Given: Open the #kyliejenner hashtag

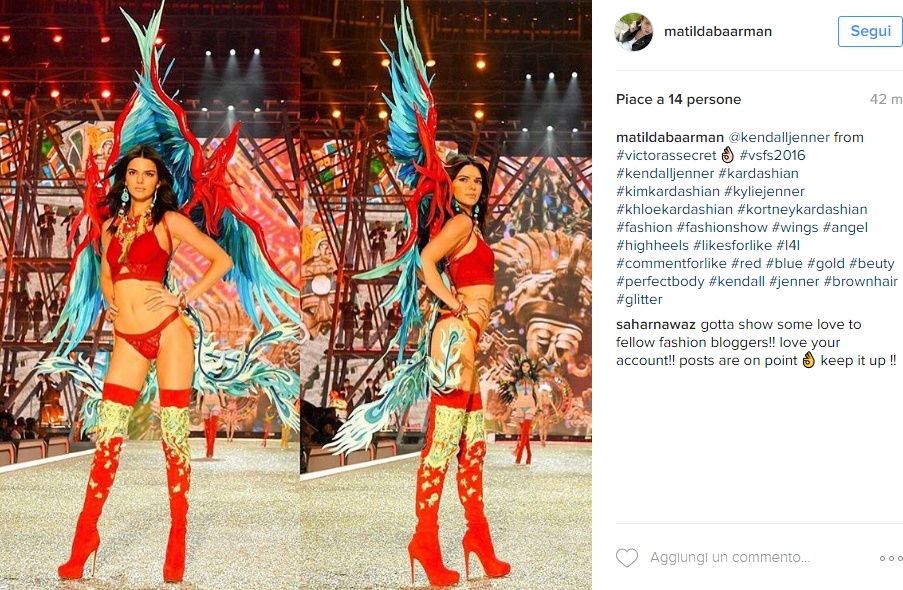Looking at the screenshot, I should (764, 191).
